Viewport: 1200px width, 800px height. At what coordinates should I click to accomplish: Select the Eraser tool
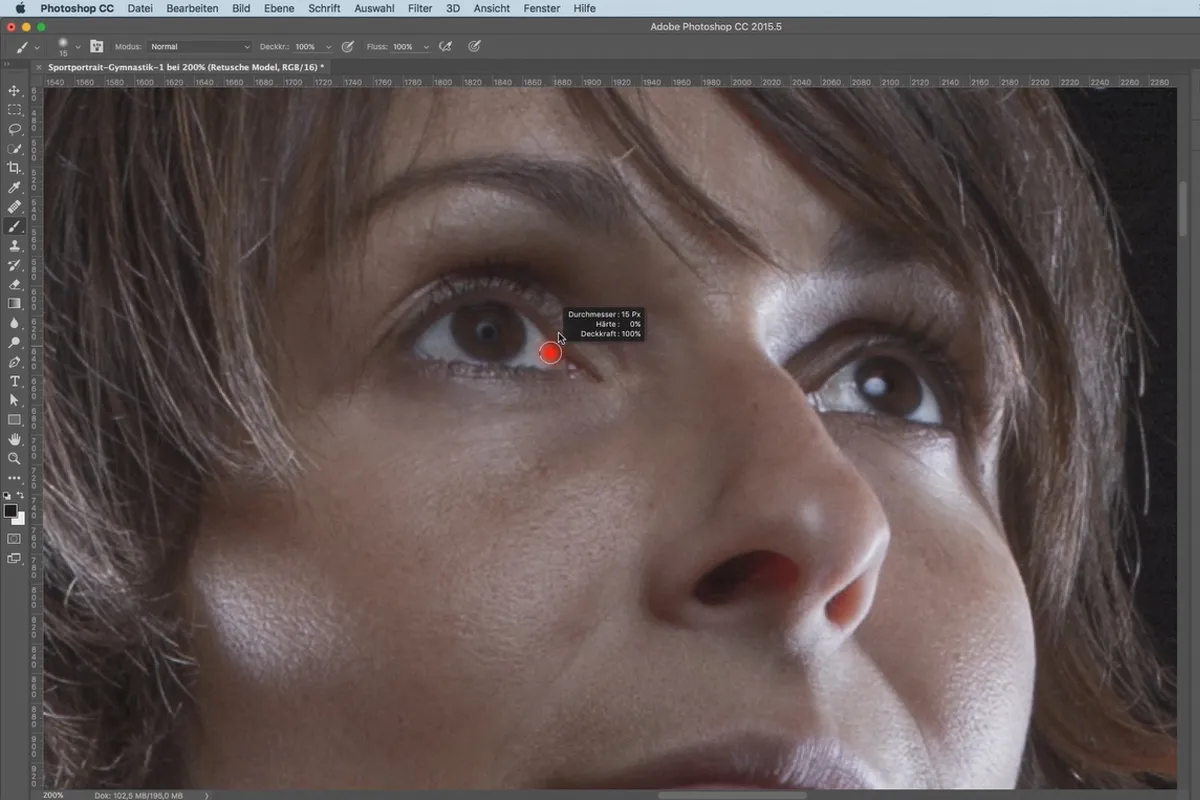pyautogui.click(x=15, y=284)
